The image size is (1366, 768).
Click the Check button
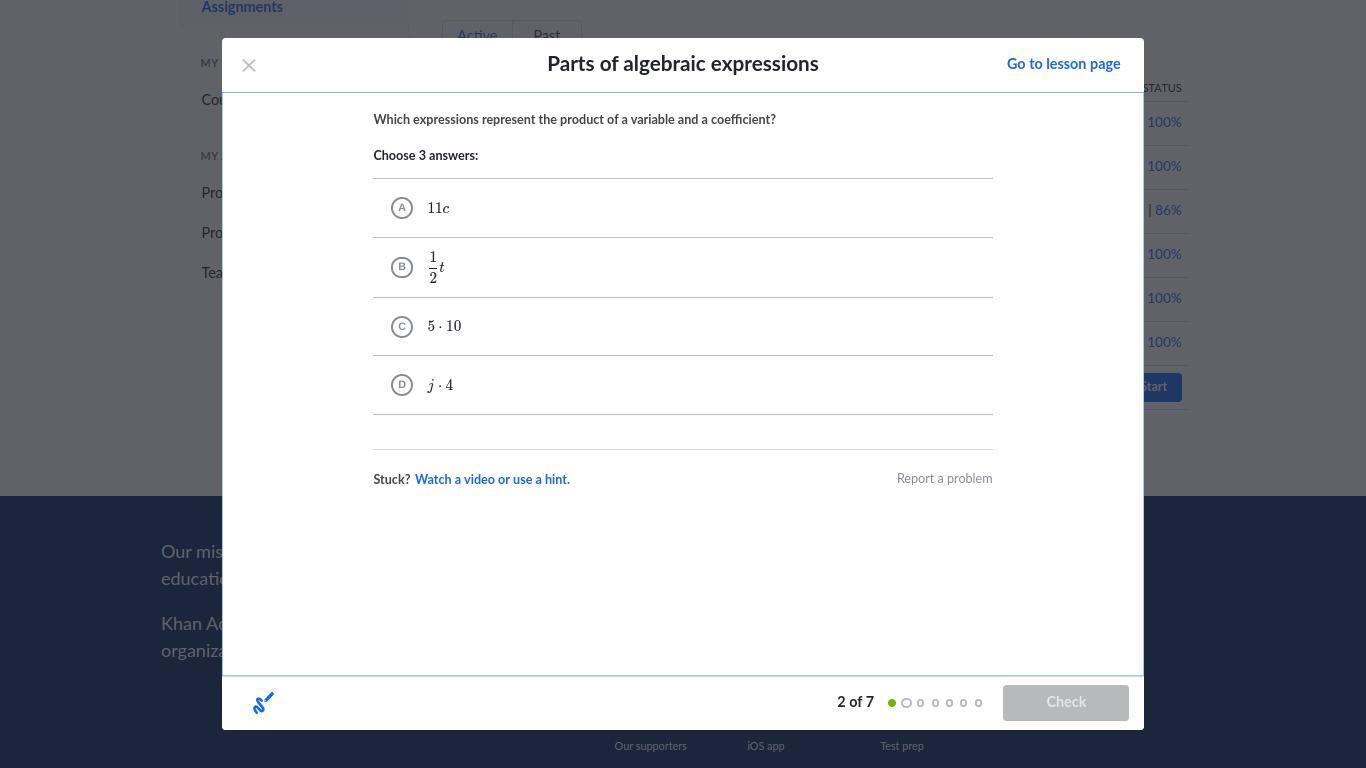1066,703
